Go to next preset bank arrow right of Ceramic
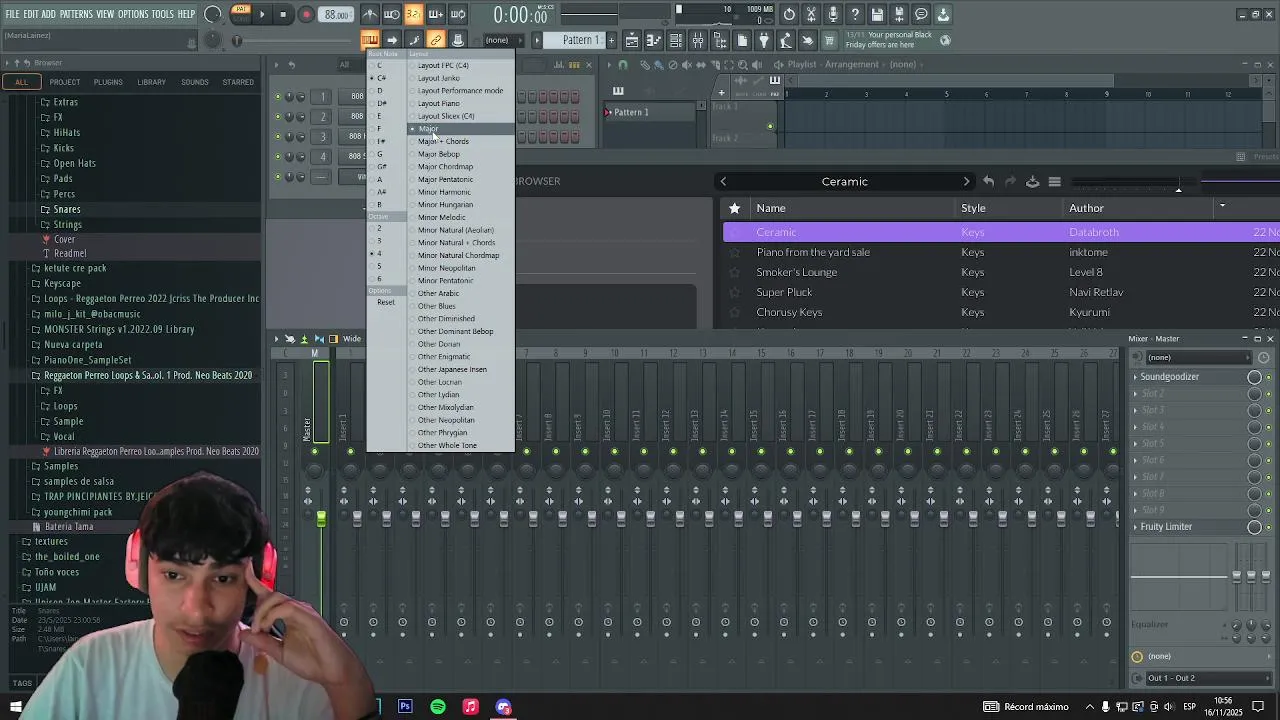Screen dimensions: 1280x720 pos(966,182)
